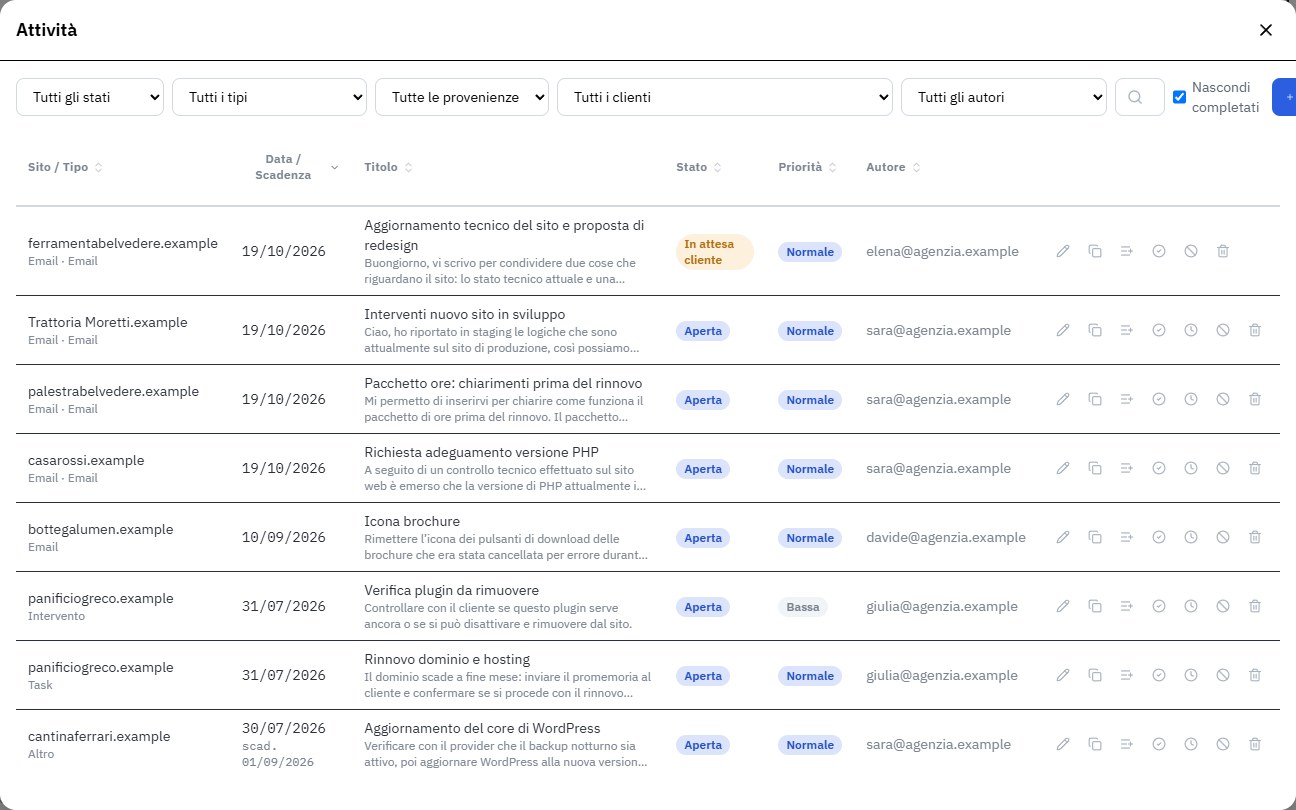Delete the Rinnovo dominio e hosting activity
The width and height of the screenshot is (1296, 810).
point(1255,675)
